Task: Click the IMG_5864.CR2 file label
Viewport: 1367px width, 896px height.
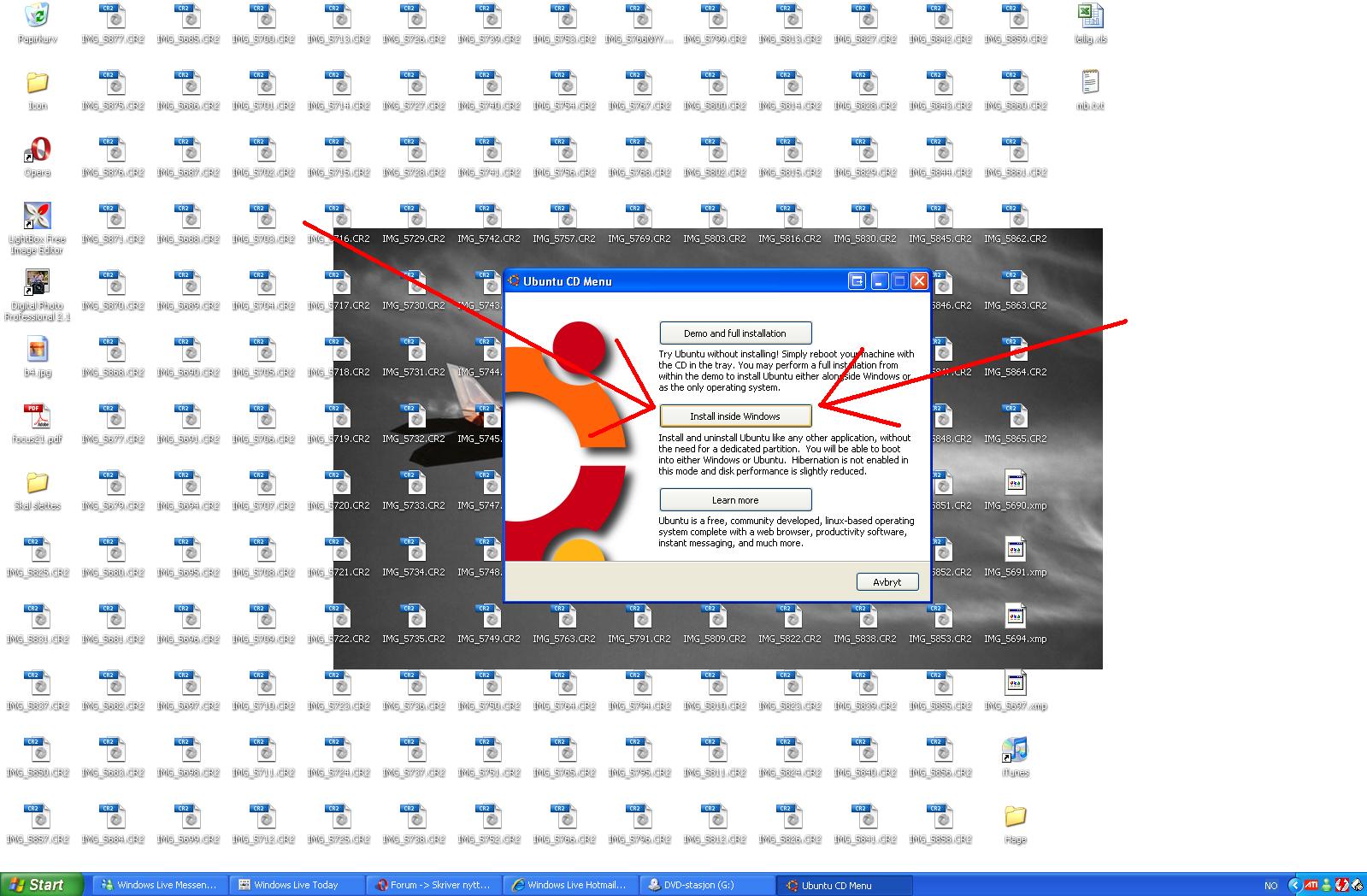Action: 1016,373
